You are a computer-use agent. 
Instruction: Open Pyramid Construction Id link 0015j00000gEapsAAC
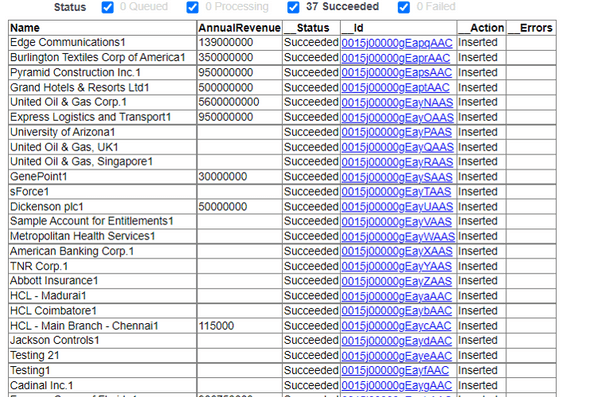pyautogui.click(x=397, y=73)
